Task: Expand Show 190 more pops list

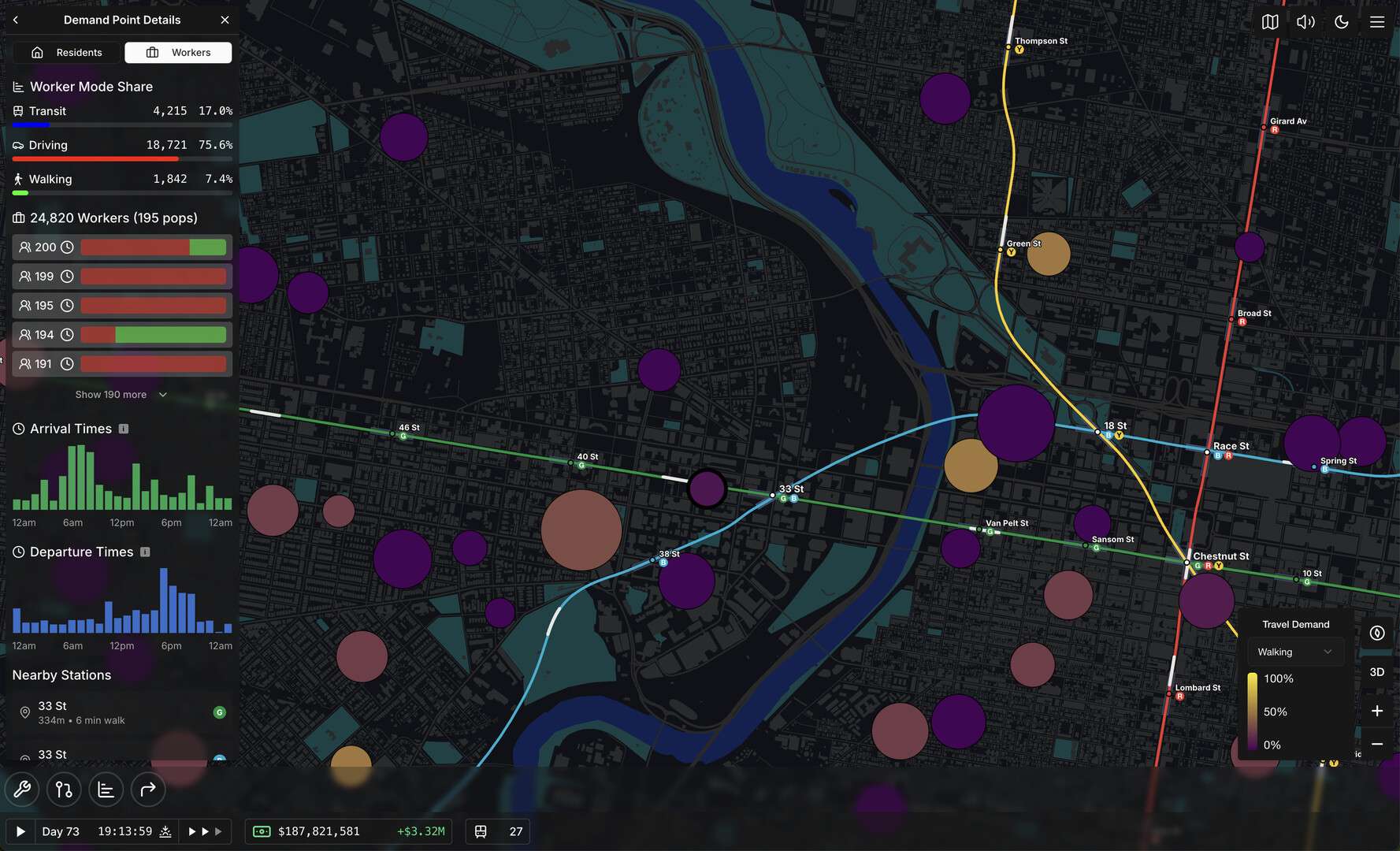Action: pyautogui.click(x=121, y=395)
